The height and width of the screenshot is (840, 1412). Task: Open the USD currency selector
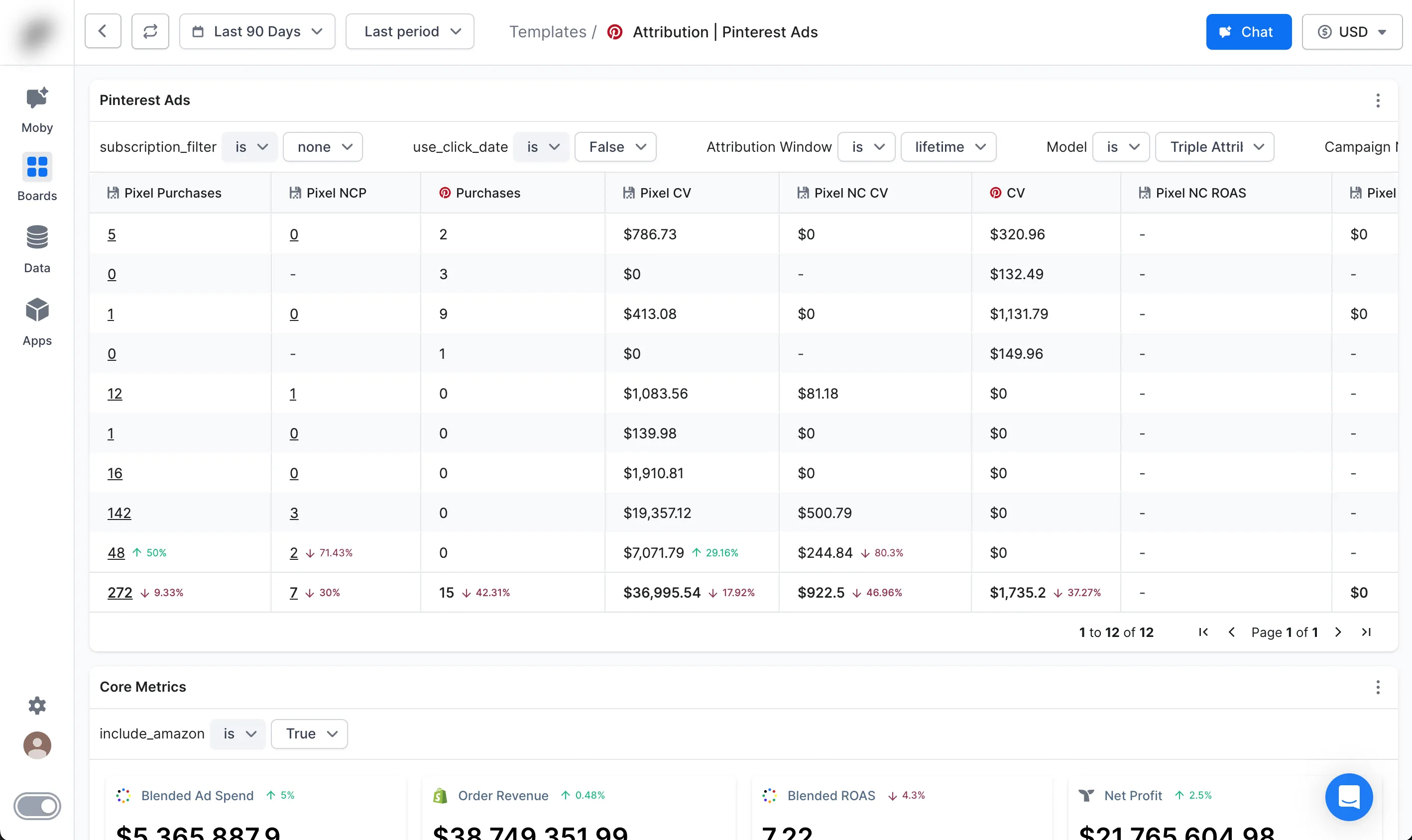click(1351, 32)
